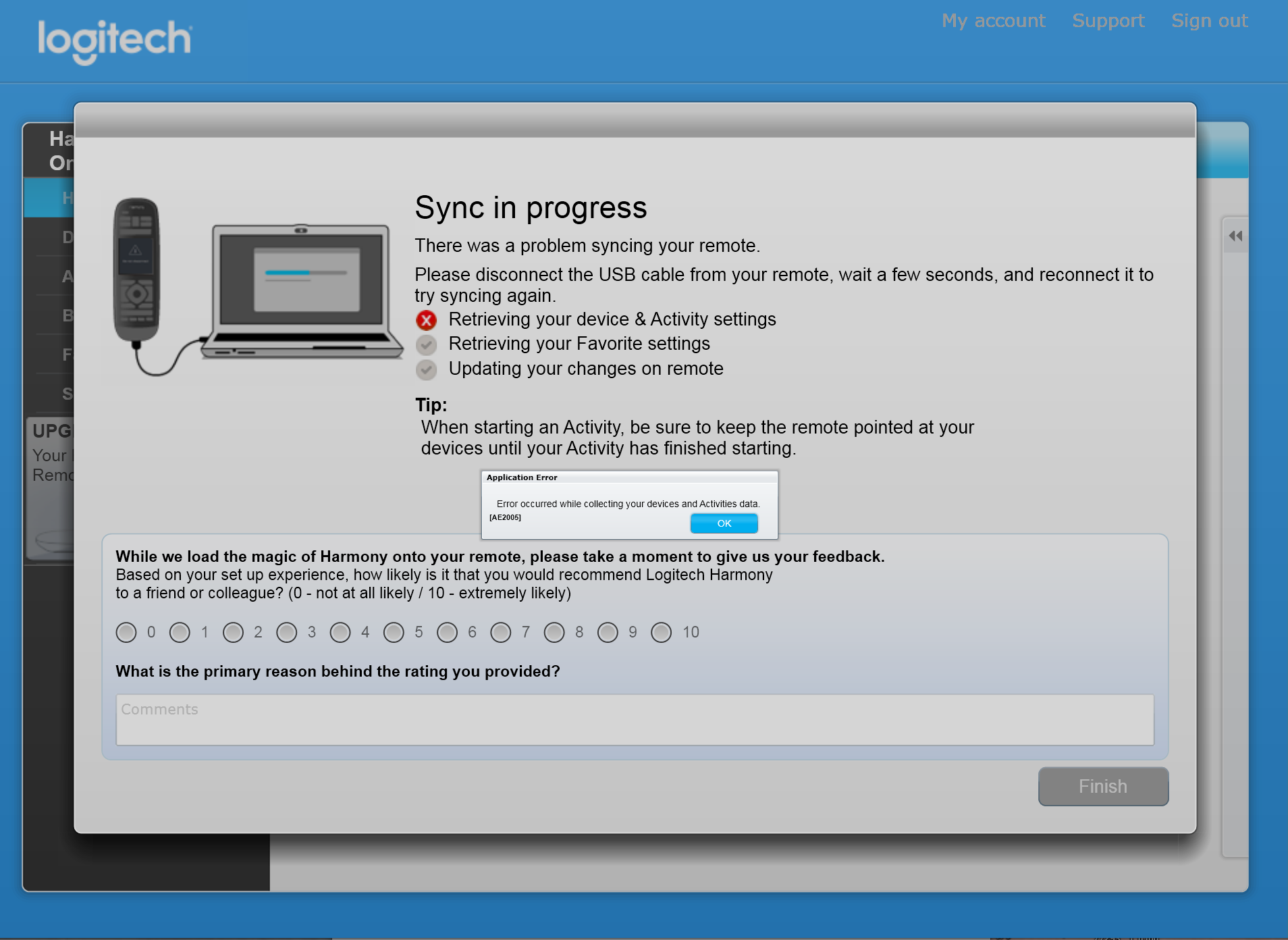Click 'Updating your changes on remote' text
The image size is (1288, 940).
[x=586, y=369]
